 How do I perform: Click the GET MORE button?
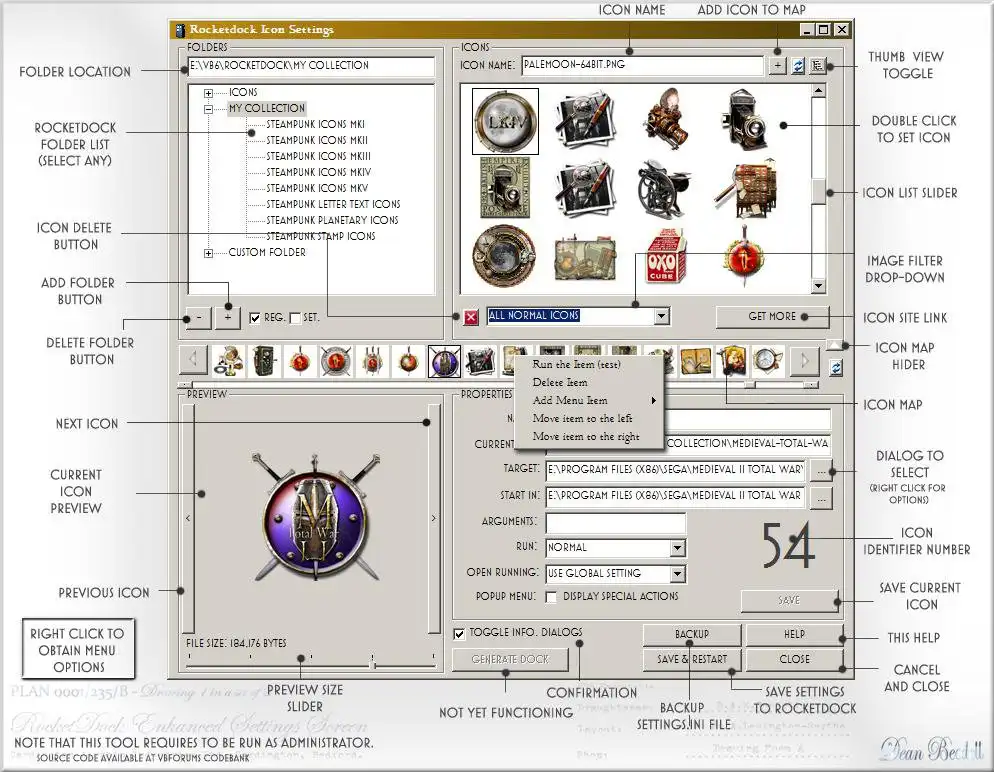click(772, 316)
